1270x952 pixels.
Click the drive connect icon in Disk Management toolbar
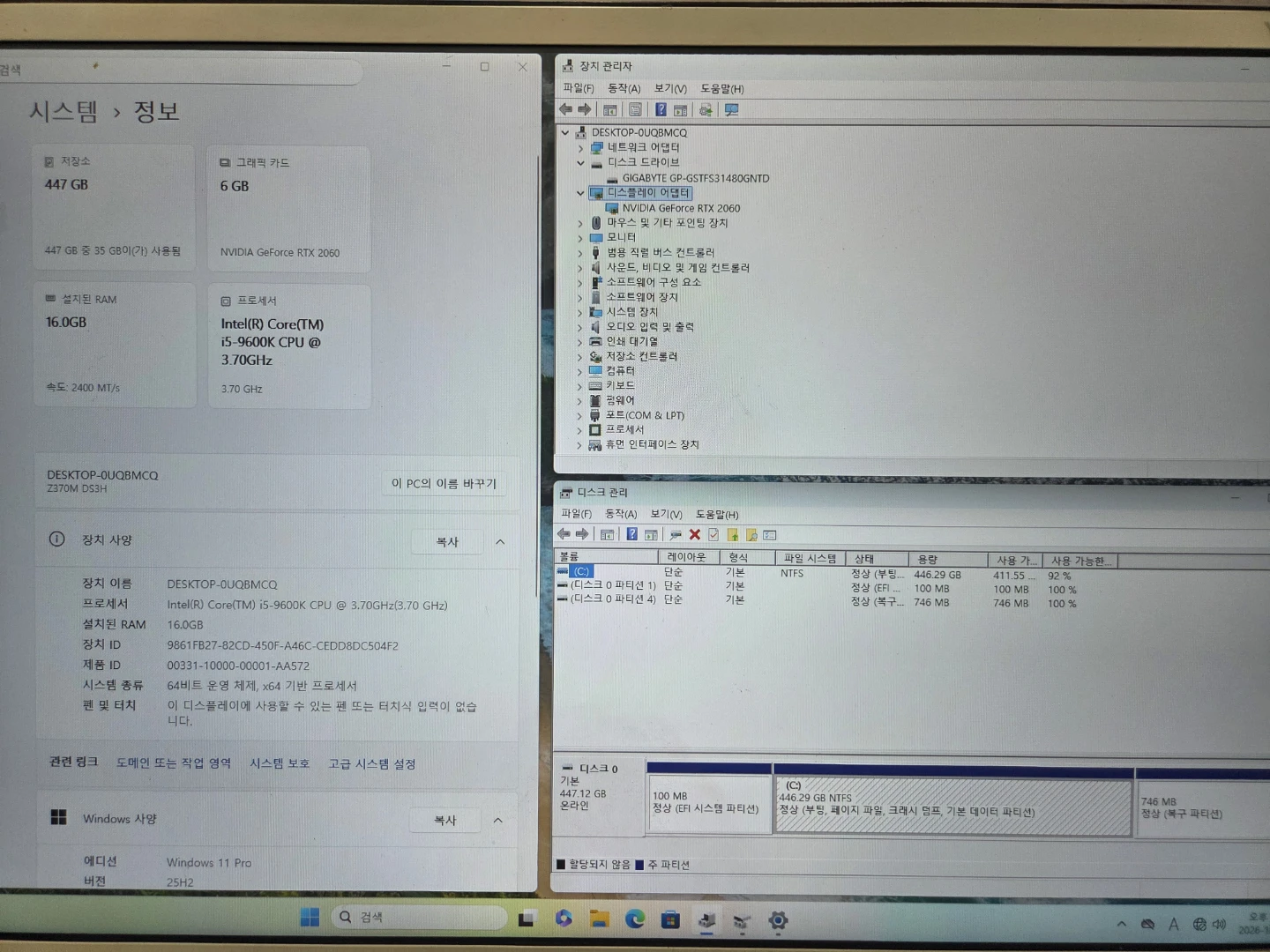pos(676,534)
